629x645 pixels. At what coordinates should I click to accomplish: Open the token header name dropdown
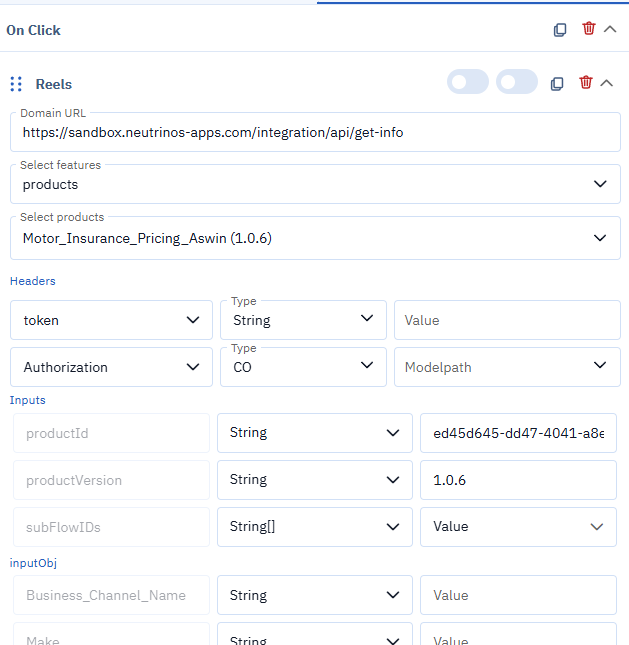[x=111, y=320]
